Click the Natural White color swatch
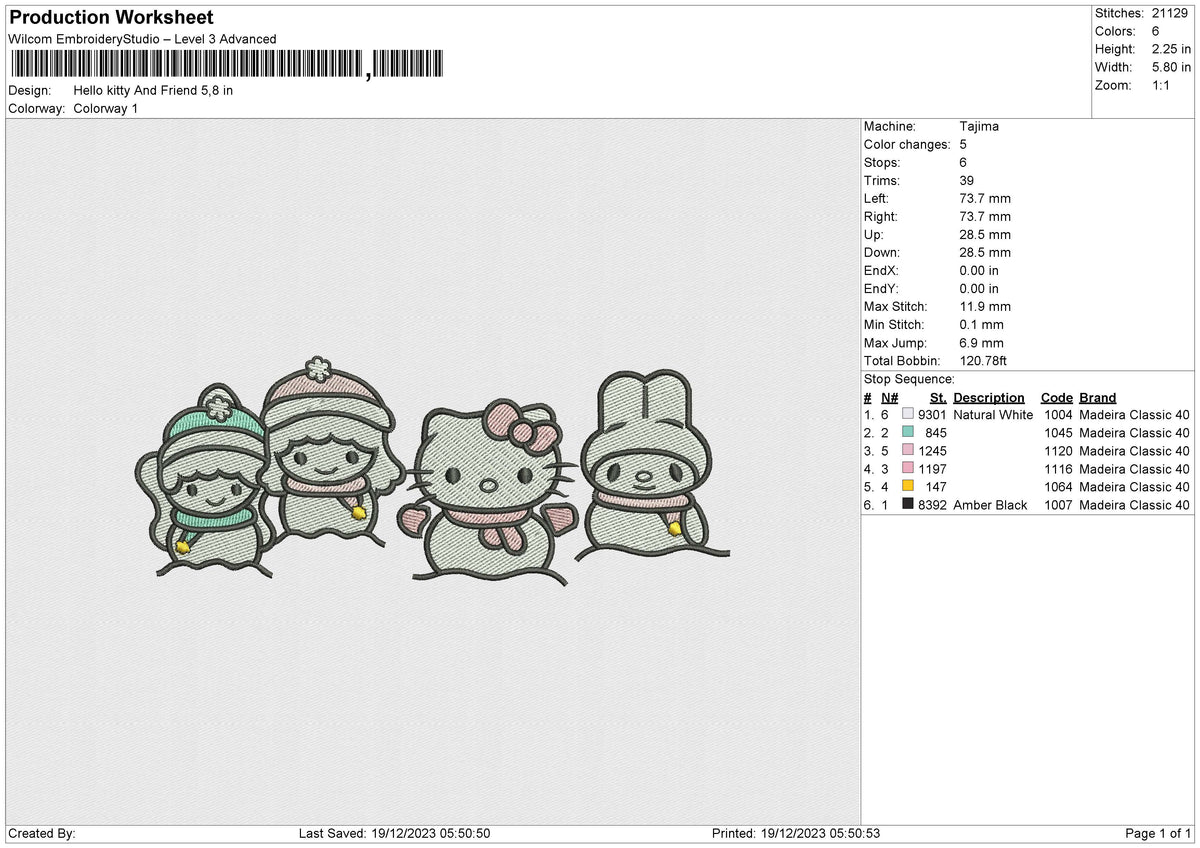The height and width of the screenshot is (848, 1200). (908, 415)
